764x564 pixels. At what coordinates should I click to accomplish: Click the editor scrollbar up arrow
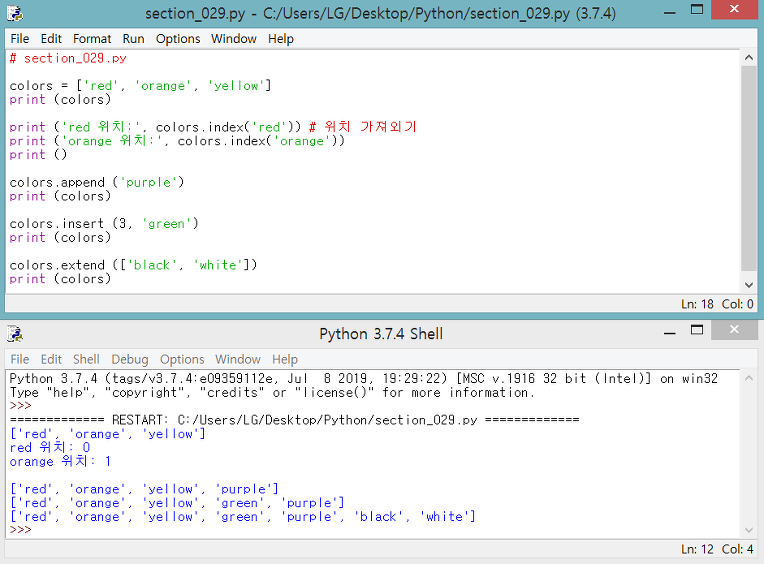point(748,57)
